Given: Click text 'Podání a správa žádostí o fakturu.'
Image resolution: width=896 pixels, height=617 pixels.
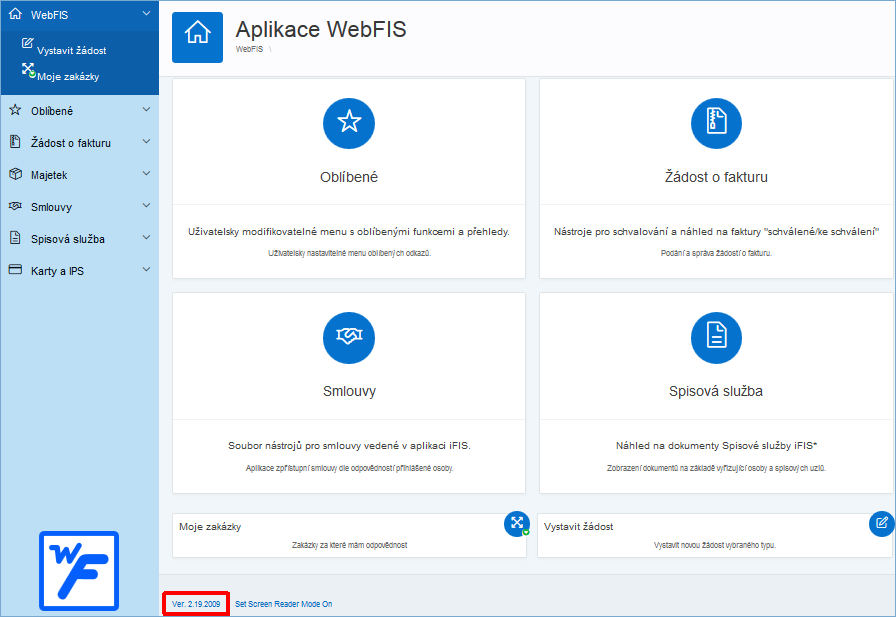Looking at the screenshot, I should pos(716,253).
